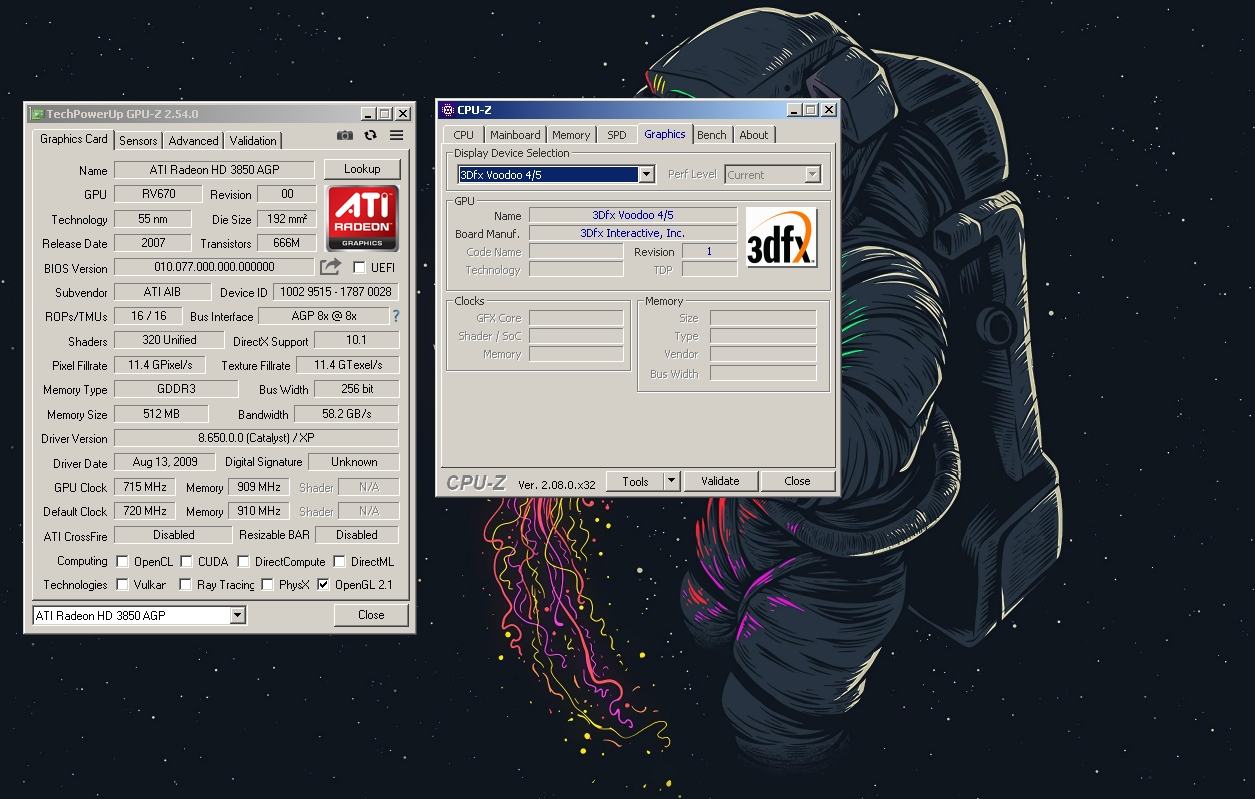Viewport: 1255px width, 799px height.
Task: Click the Device ID value field
Action: 335,292
